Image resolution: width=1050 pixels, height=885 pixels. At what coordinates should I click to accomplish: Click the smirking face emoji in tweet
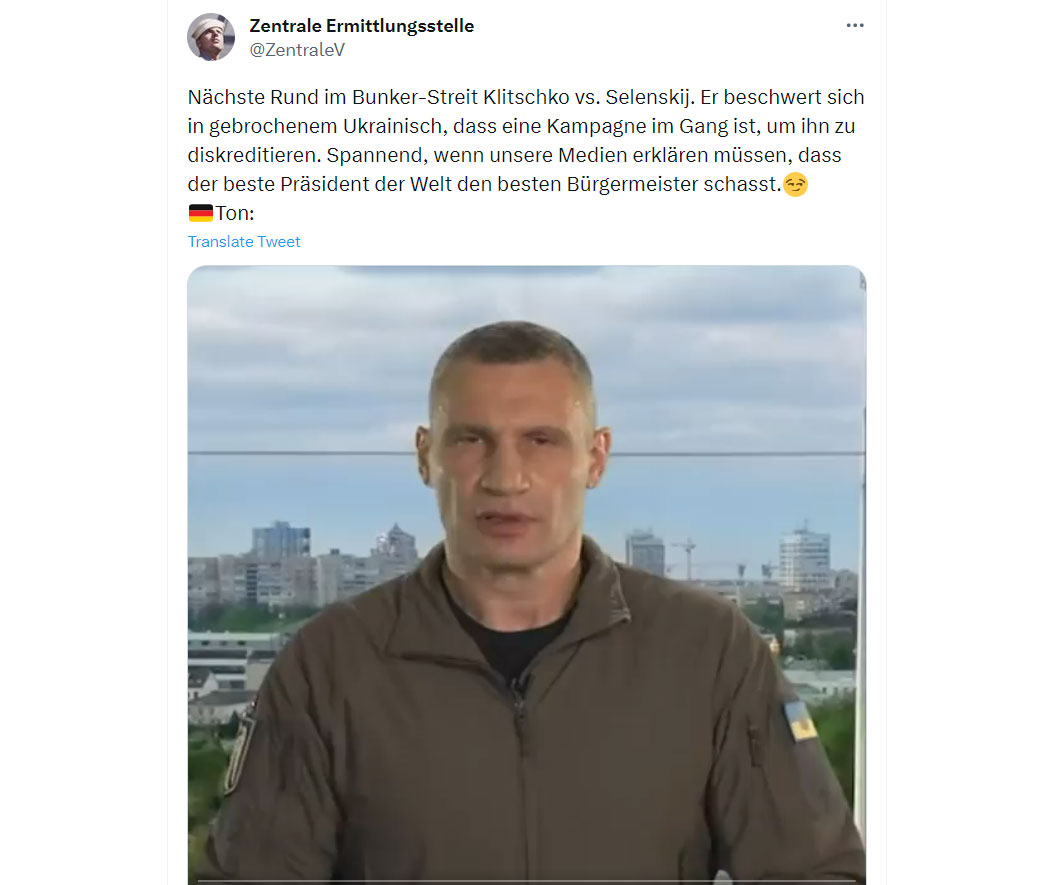pyautogui.click(x=795, y=184)
